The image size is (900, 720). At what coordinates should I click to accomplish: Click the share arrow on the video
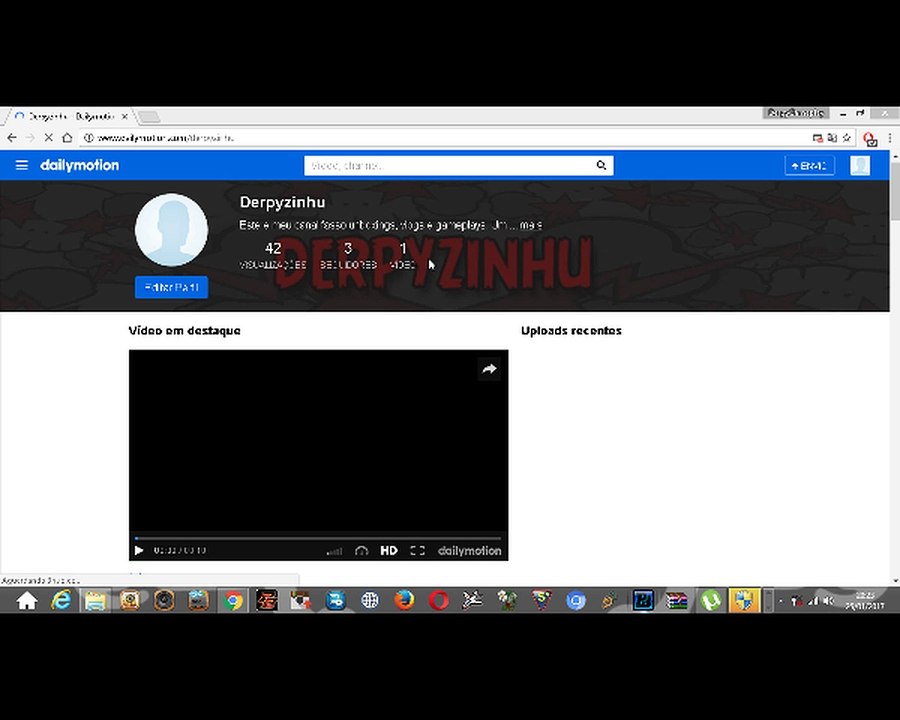489,369
